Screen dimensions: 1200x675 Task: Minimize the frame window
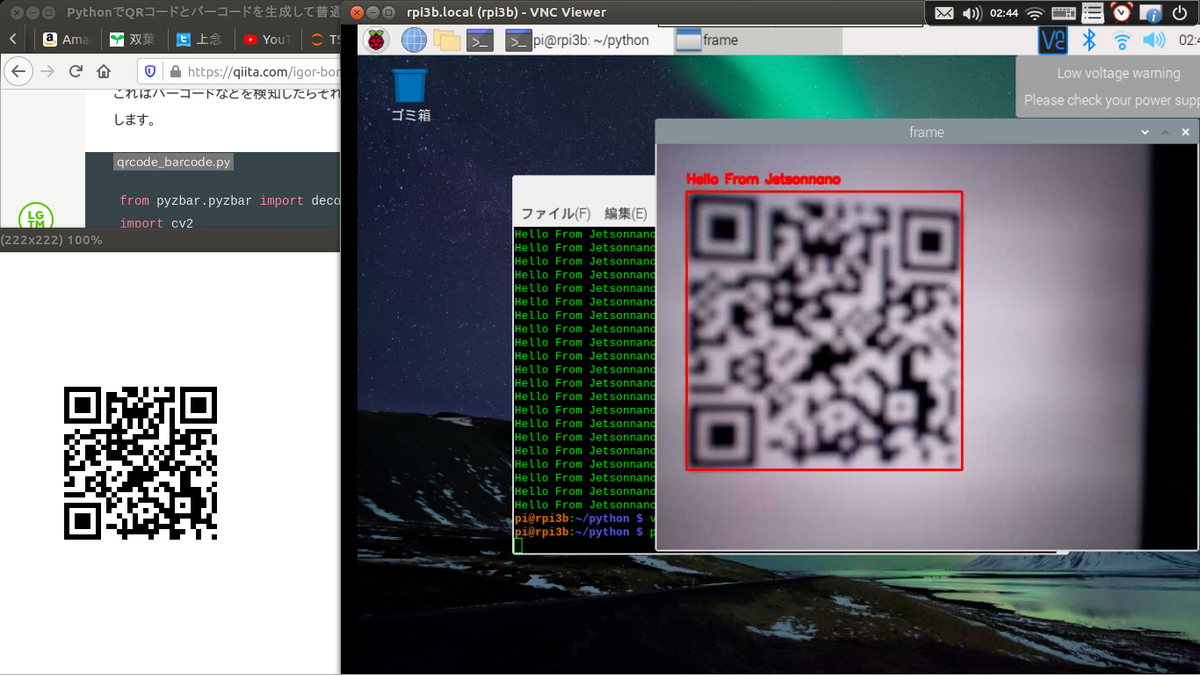tap(1145, 132)
